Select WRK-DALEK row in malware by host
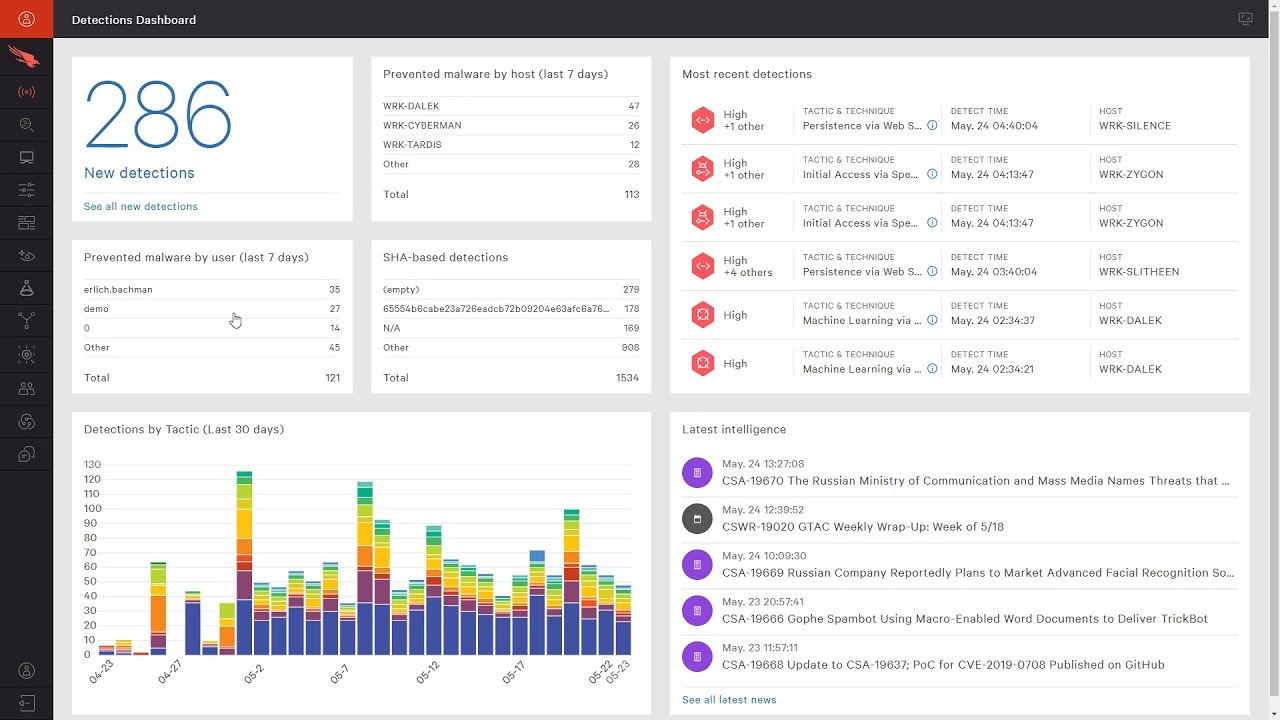The width and height of the screenshot is (1280, 720). 510,106
